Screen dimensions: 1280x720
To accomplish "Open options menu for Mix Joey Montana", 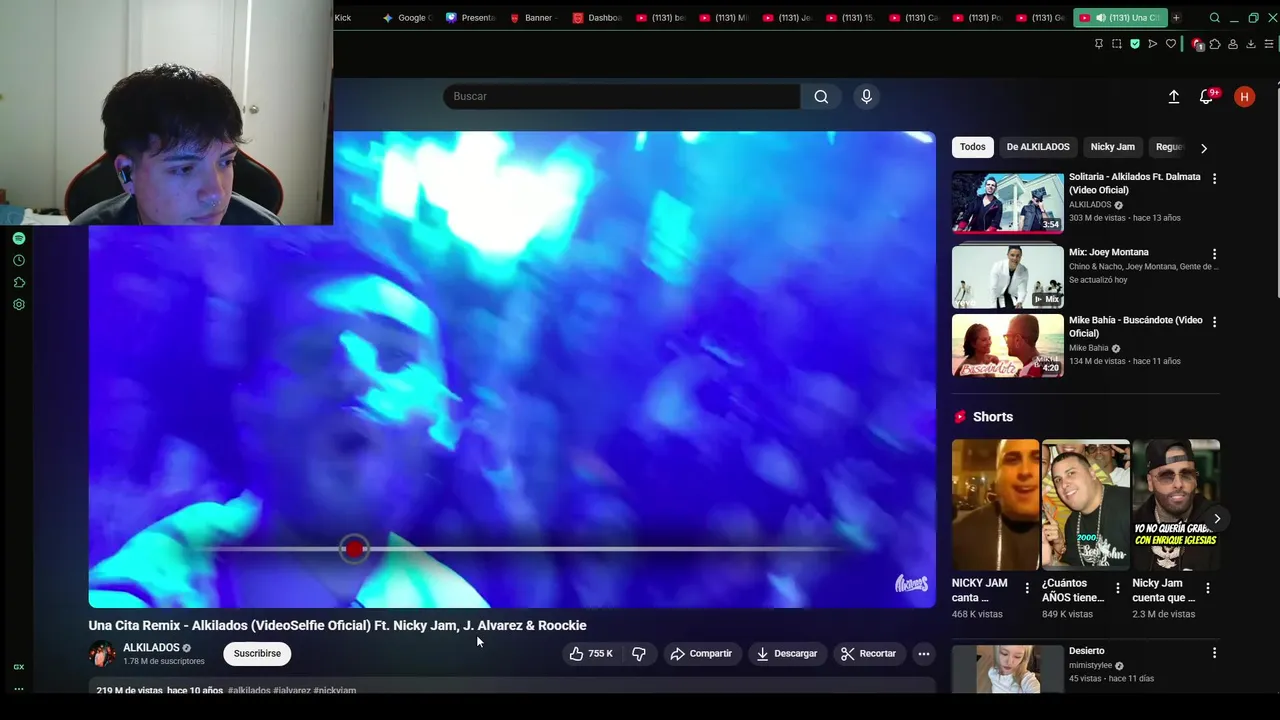I will (1214, 254).
